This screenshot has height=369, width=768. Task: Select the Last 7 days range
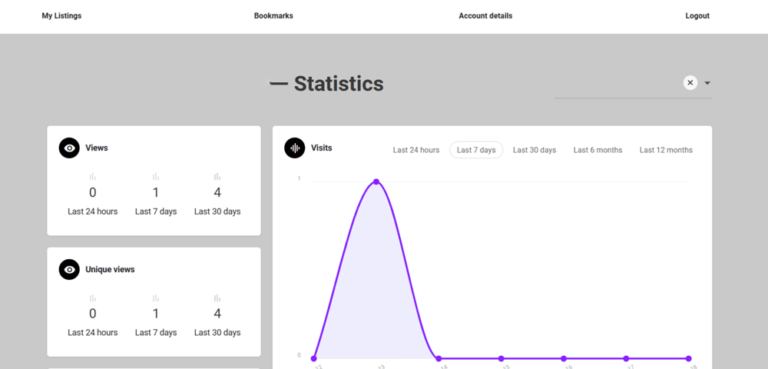476,150
